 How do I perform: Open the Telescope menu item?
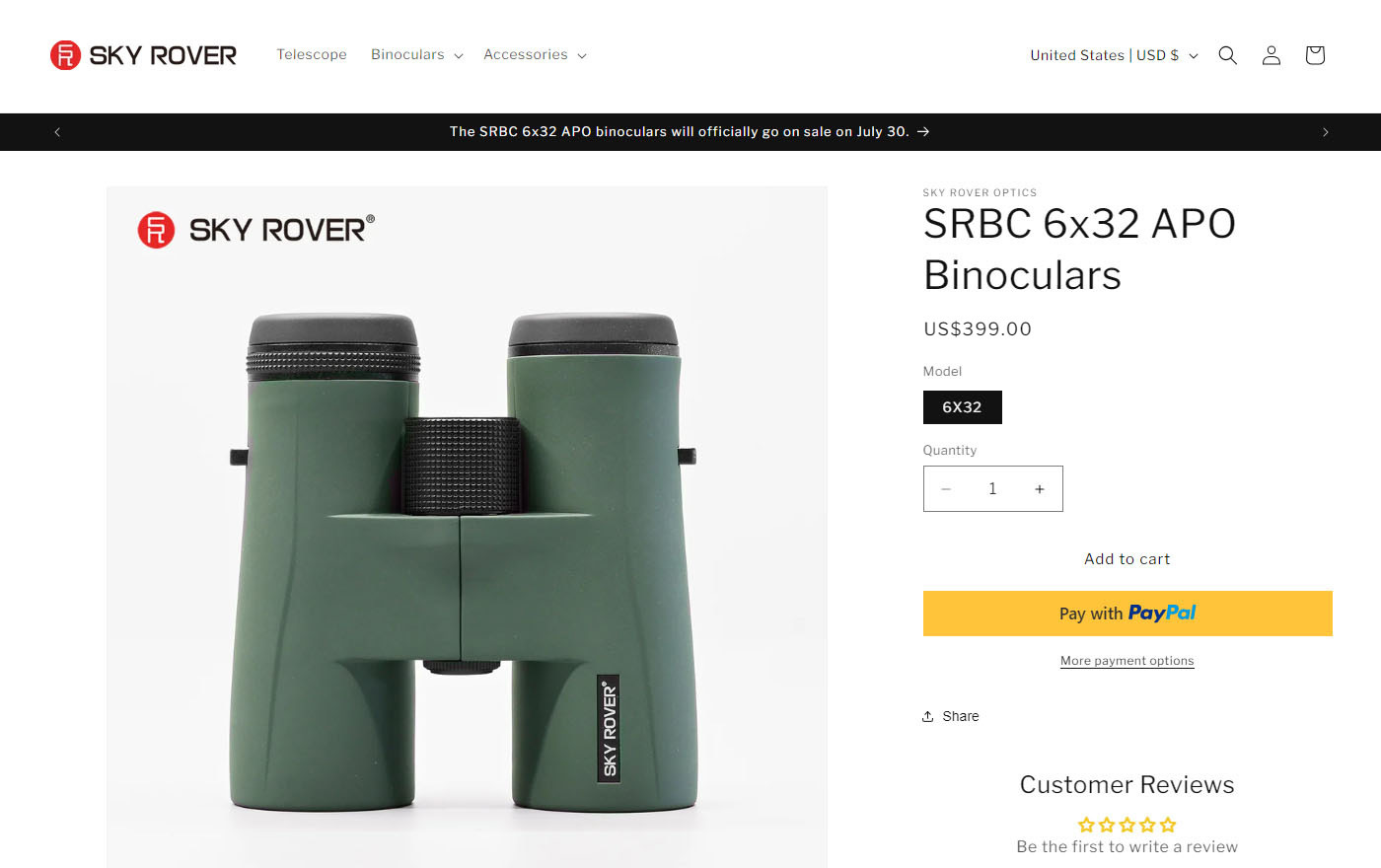click(312, 55)
